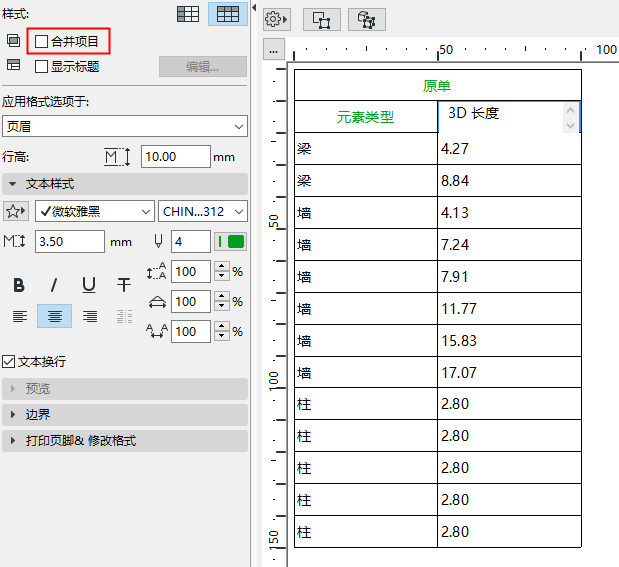Open the 微软雅黑 font dropdown

click(95, 212)
